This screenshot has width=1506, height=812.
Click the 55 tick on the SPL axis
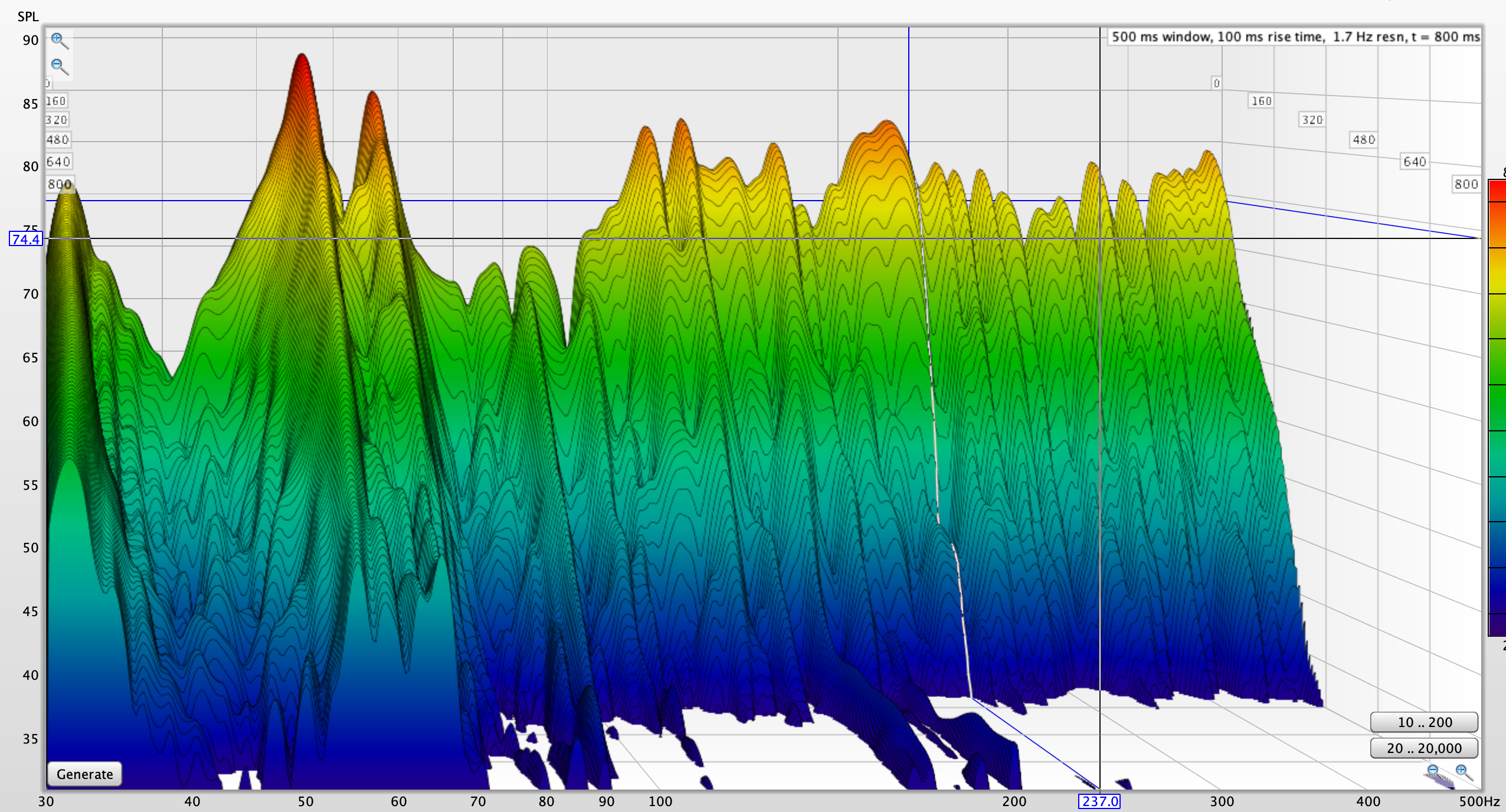[30, 485]
